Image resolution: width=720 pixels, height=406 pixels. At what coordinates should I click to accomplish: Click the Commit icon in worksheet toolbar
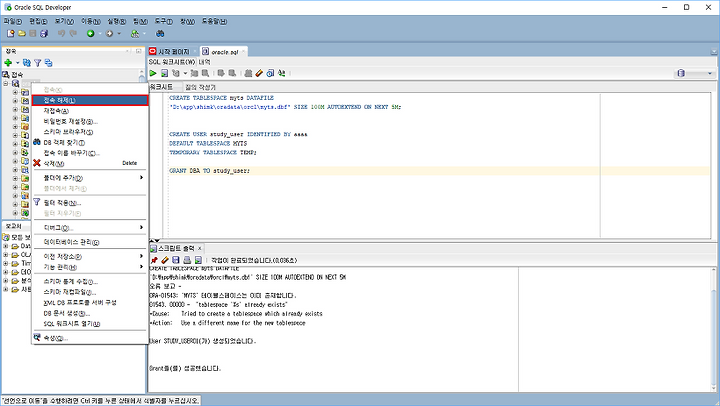pyautogui.click(x=221, y=73)
